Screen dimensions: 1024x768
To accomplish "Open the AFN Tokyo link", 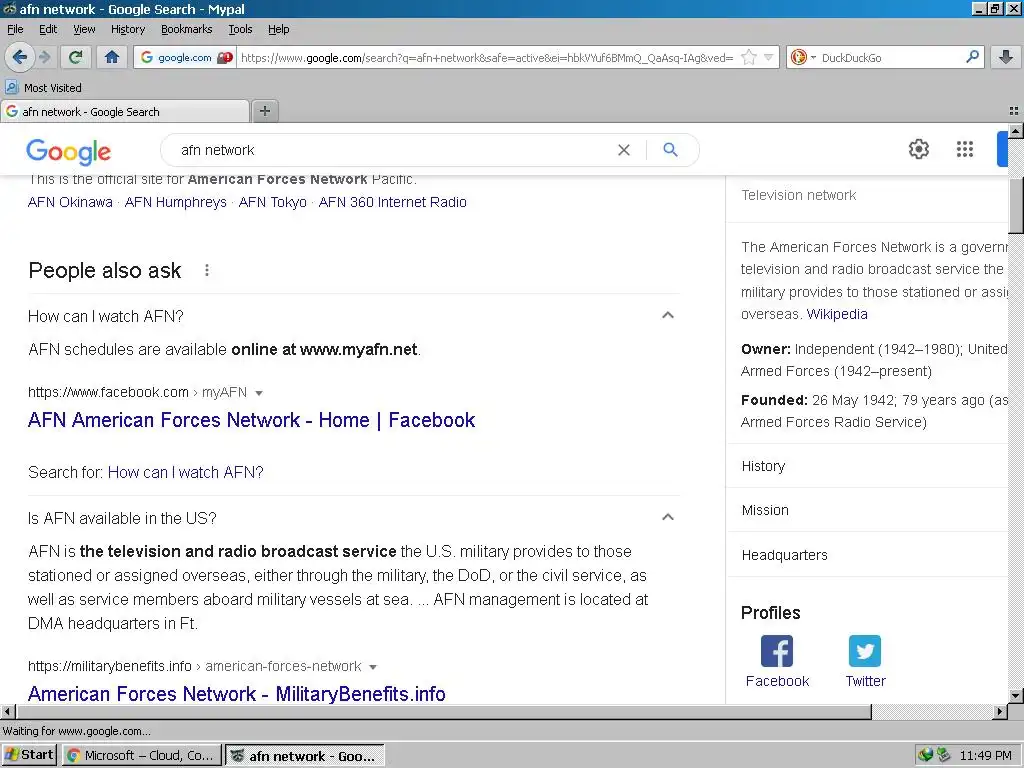I will (x=272, y=202).
